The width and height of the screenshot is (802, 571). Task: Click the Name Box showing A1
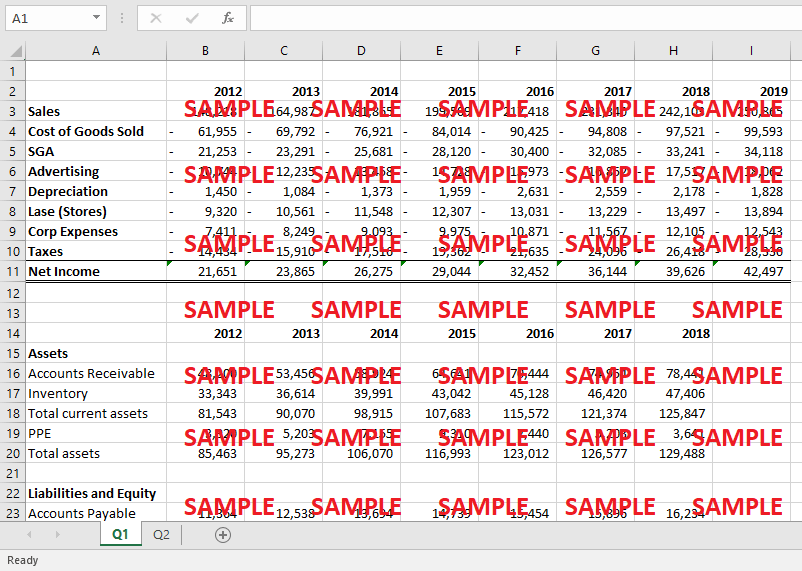(x=56, y=18)
